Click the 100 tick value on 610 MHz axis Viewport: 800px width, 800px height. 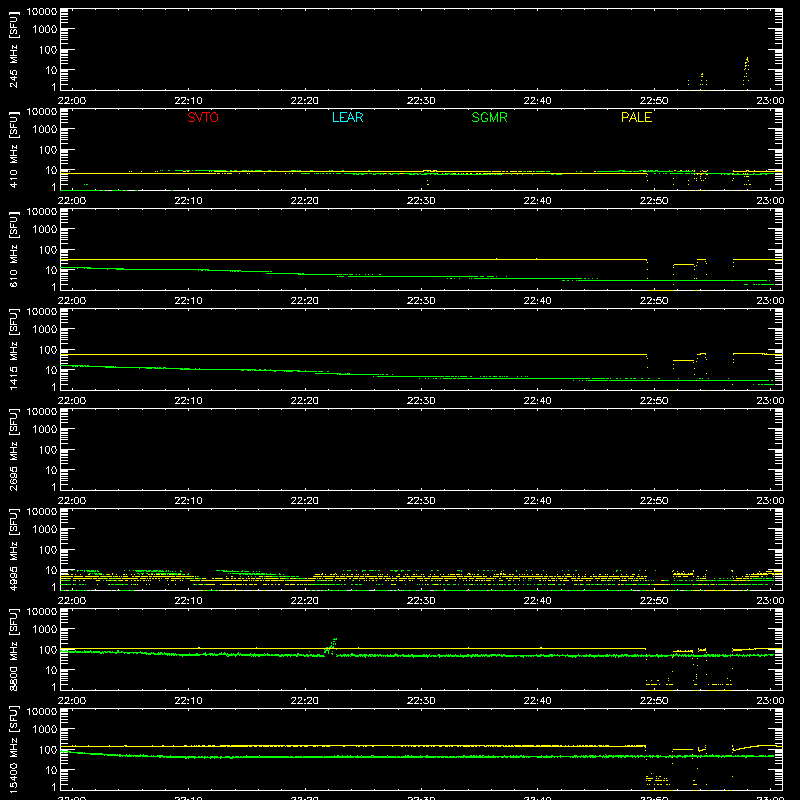pos(48,250)
